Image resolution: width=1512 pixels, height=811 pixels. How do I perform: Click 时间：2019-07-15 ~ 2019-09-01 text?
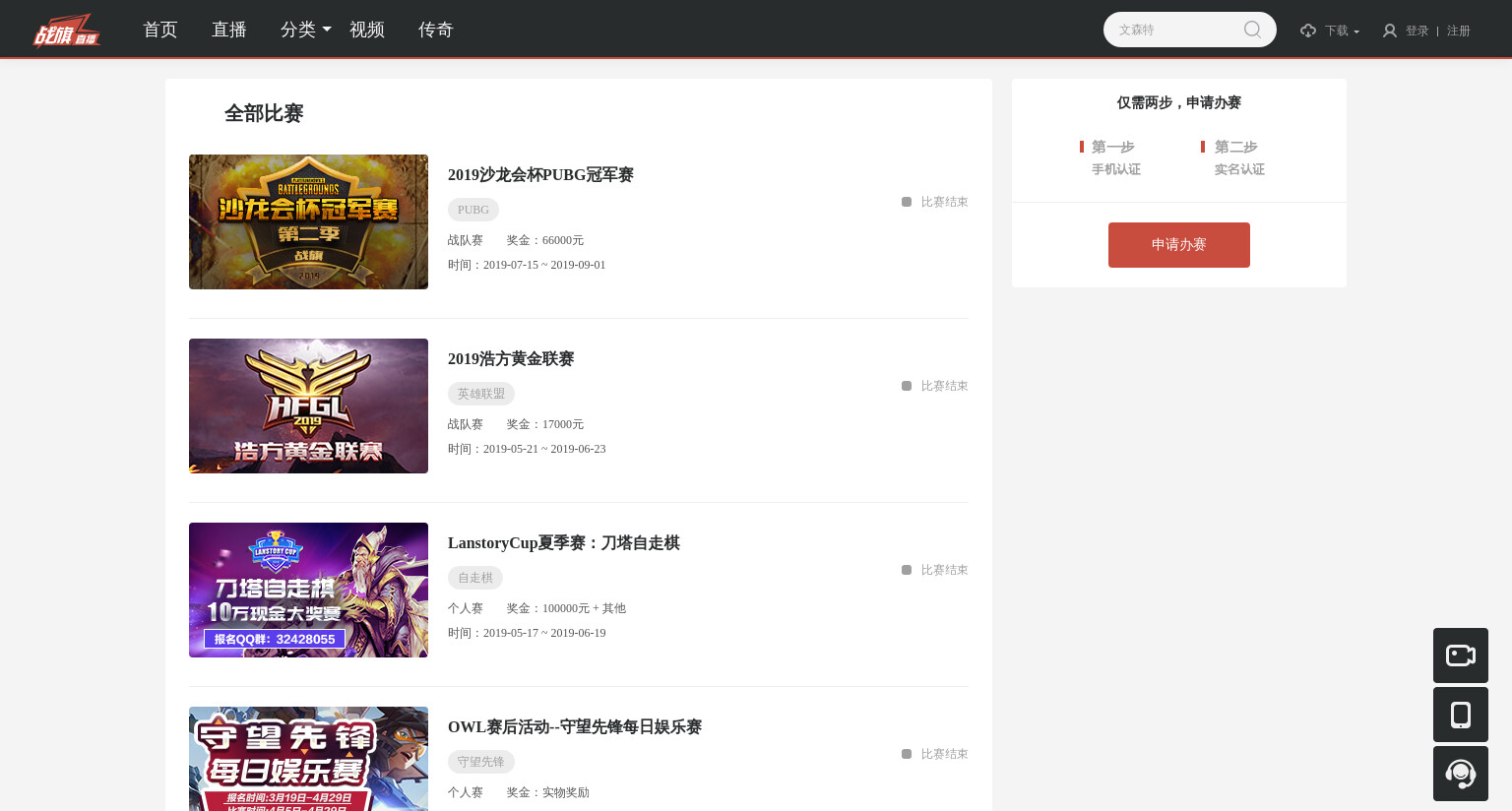click(527, 265)
